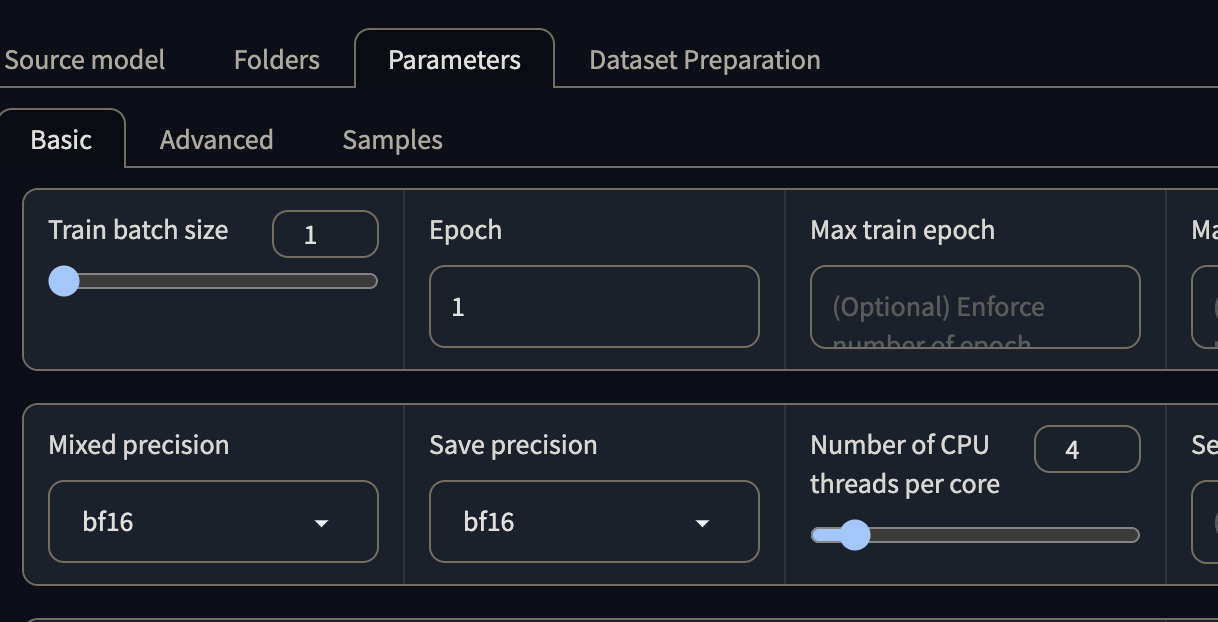
Task: Click the CPU threads number box showing 4
Action: 1087,450
